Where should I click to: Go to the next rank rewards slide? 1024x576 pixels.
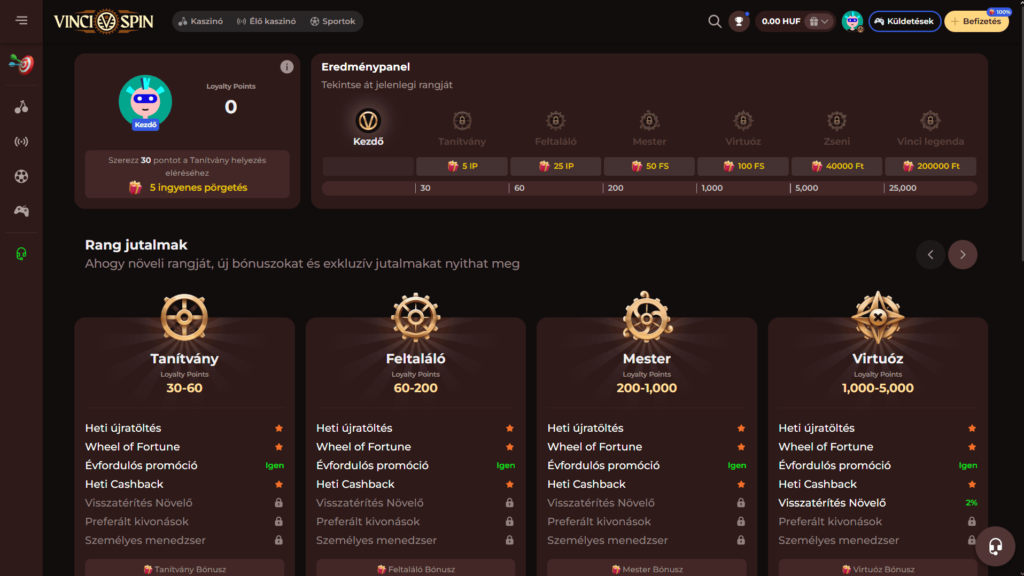[962, 255]
